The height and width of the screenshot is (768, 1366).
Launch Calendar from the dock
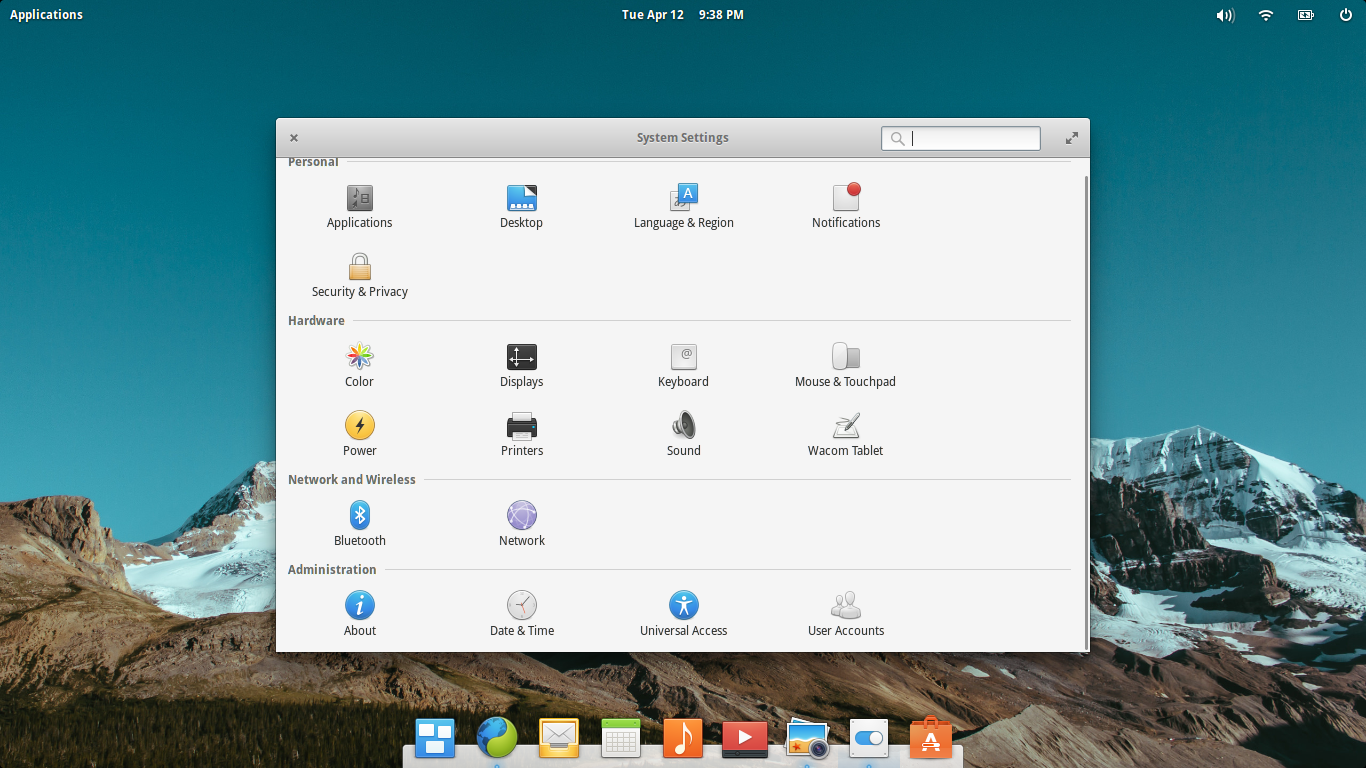pyautogui.click(x=621, y=739)
